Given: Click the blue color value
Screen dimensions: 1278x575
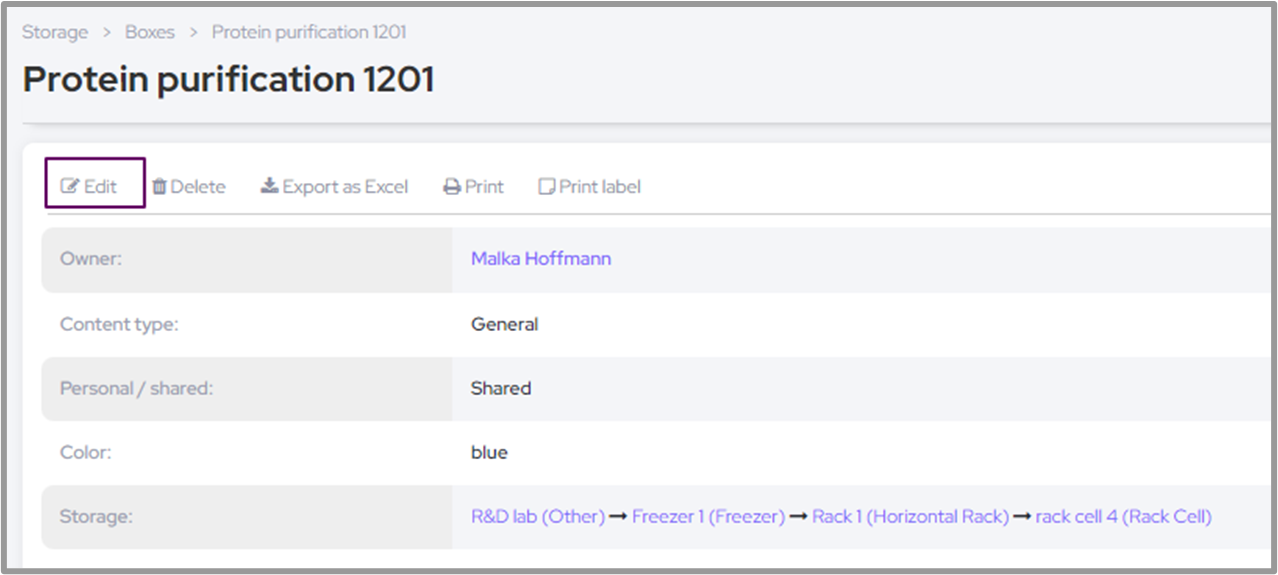Looking at the screenshot, I should [489, 452].
